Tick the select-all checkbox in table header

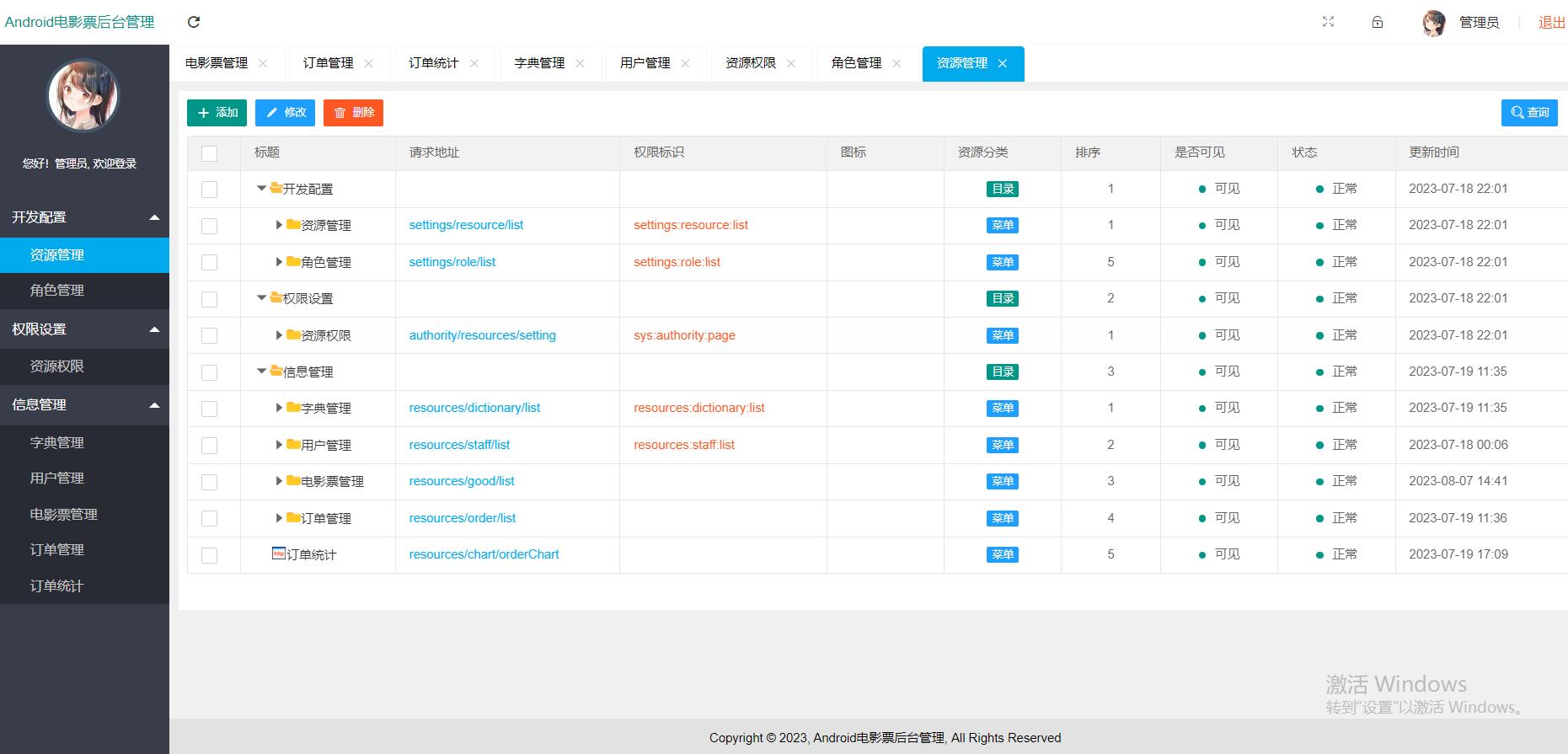point(210,153)
